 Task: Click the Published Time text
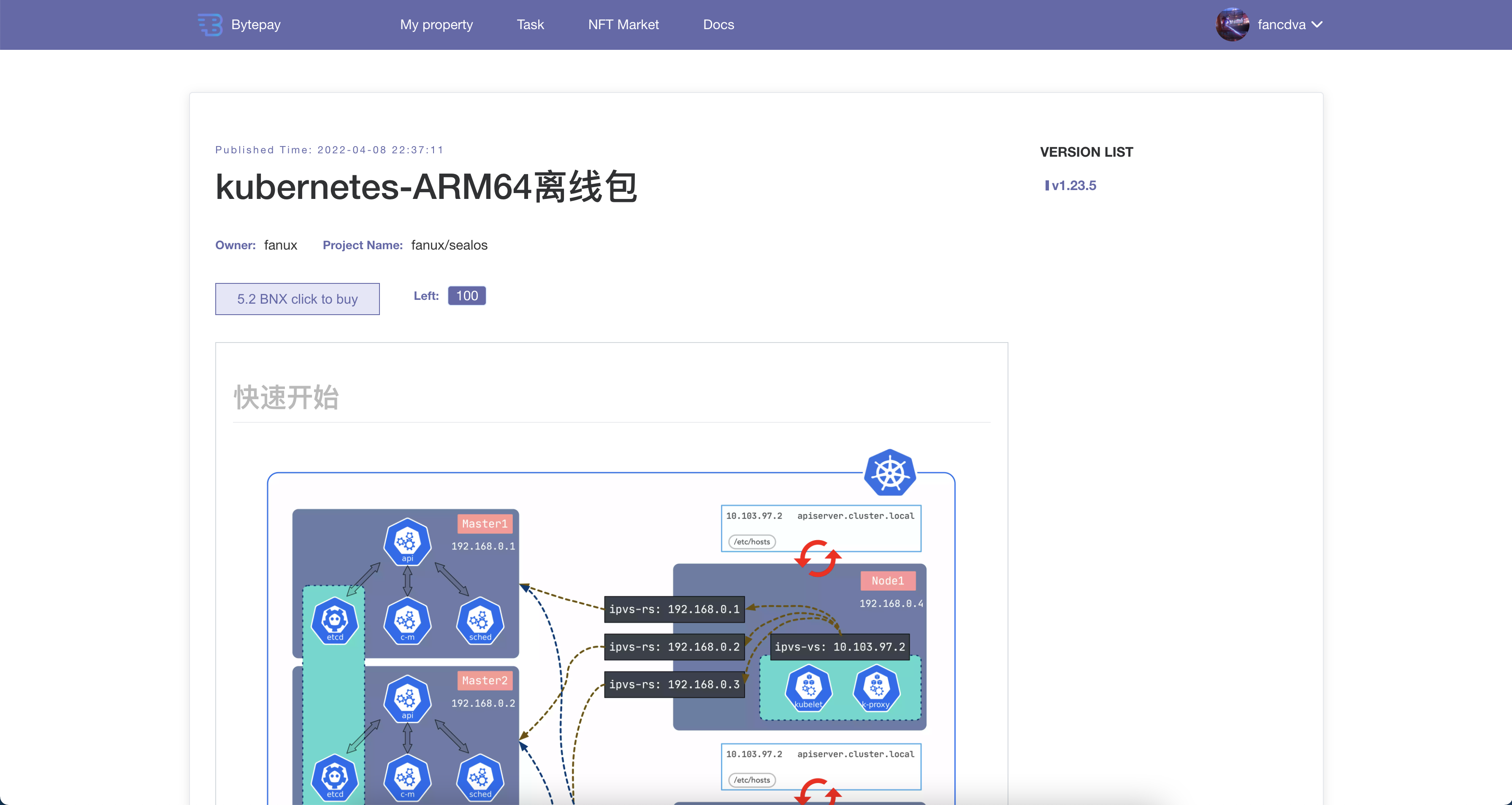click(x=329, y=150)
